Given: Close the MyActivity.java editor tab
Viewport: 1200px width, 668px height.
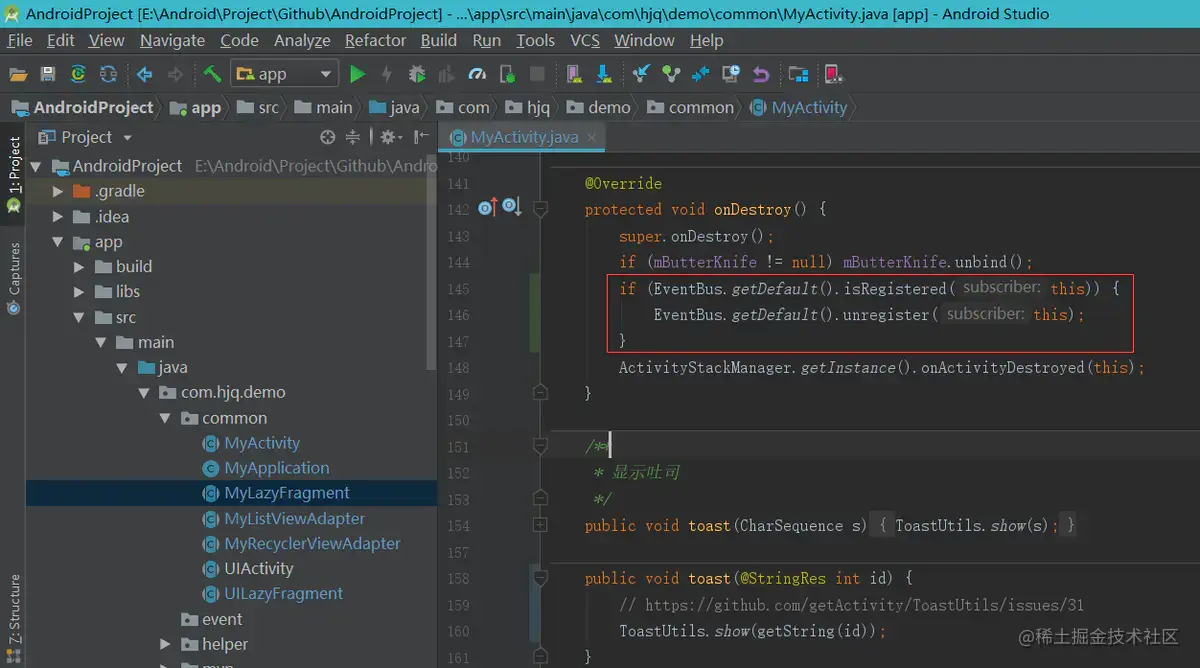Looking at the screenshot, I should [592, 137].
